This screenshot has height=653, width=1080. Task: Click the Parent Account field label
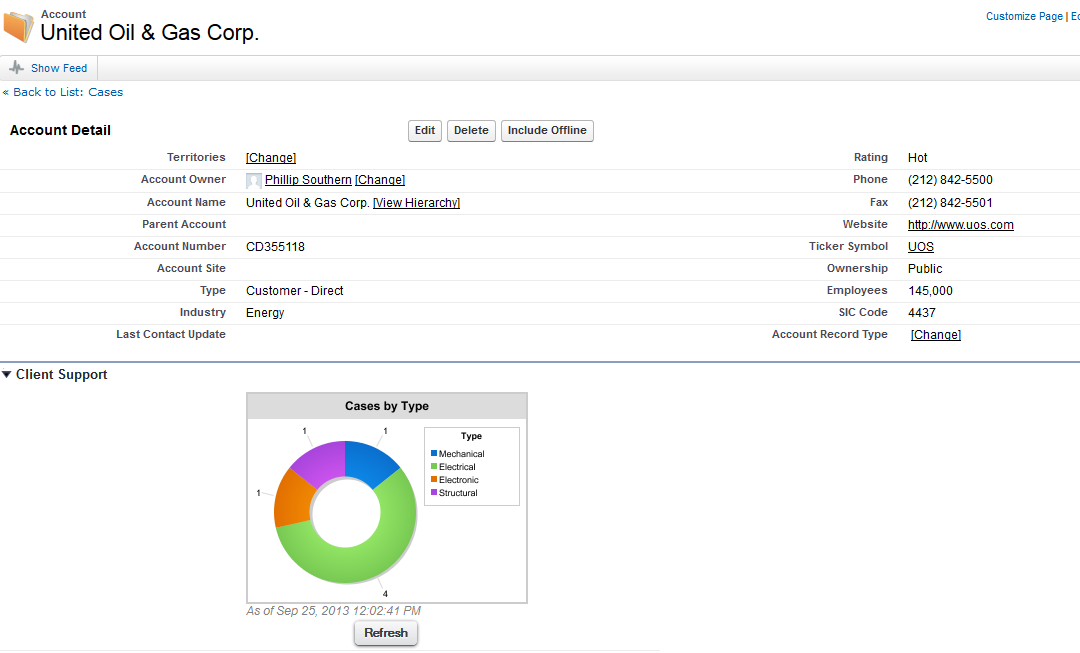click(x=184, y=224)
